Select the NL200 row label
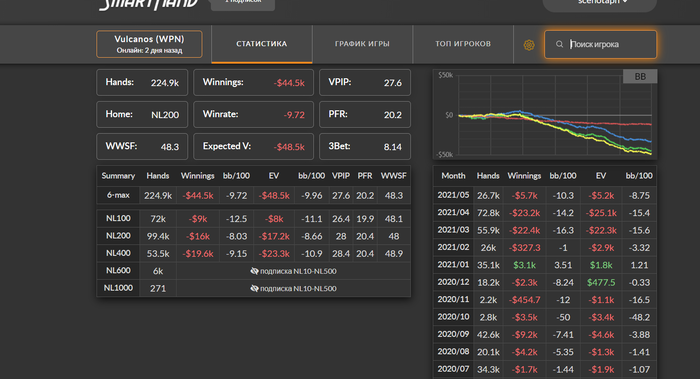 point(118,236)
